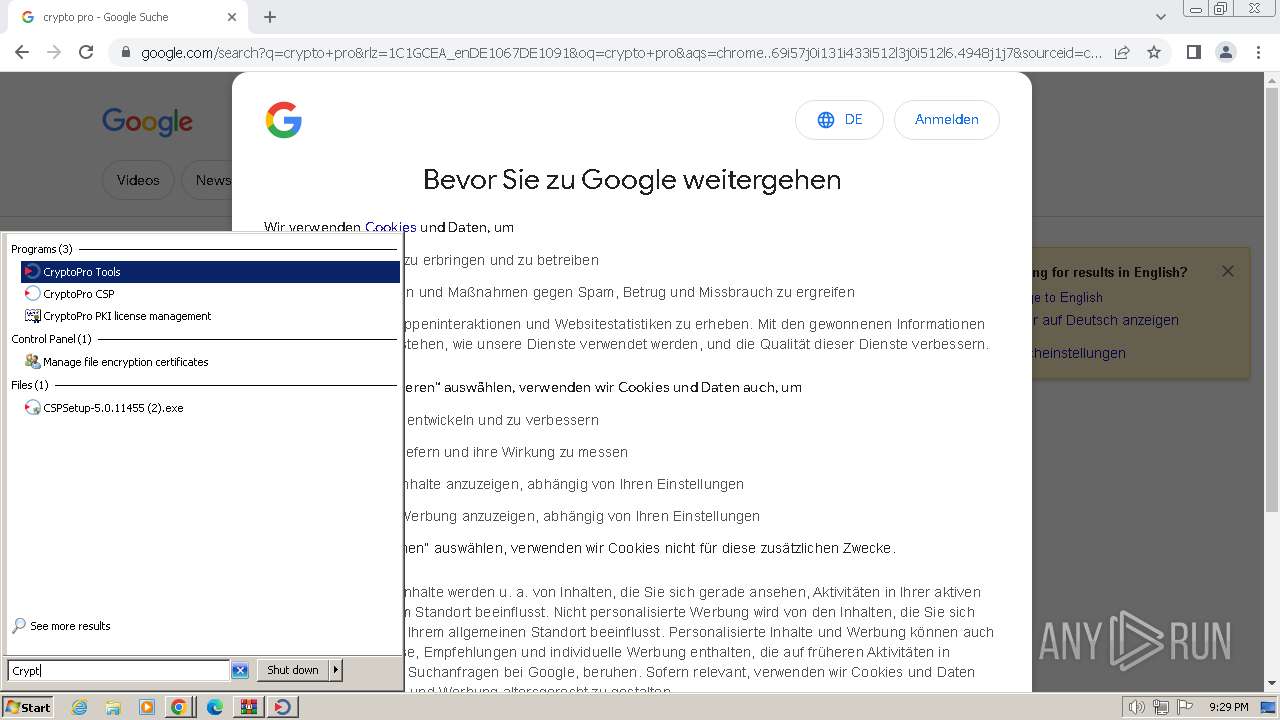Open the DE language selector

[x=839, y=119]
